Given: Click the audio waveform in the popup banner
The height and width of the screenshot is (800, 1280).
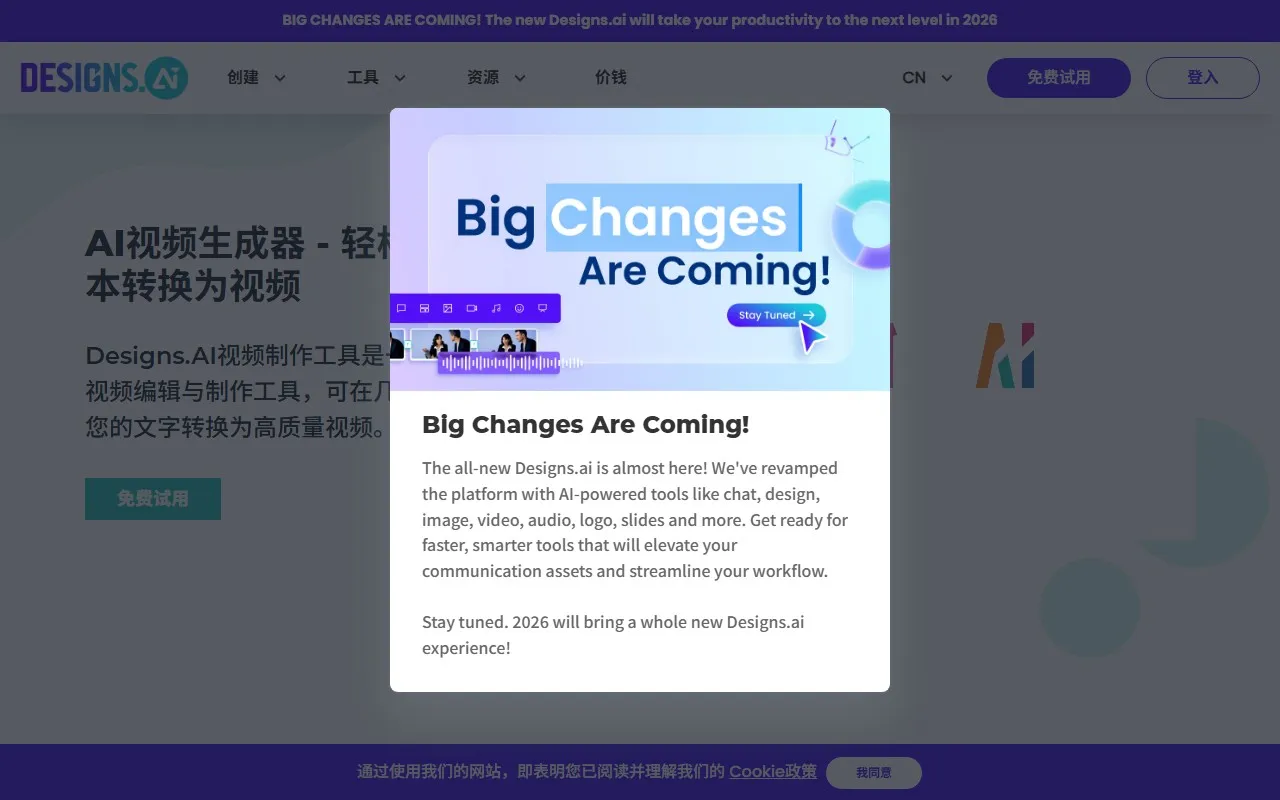Looking at the screenshot, I should tap(498, 363).
